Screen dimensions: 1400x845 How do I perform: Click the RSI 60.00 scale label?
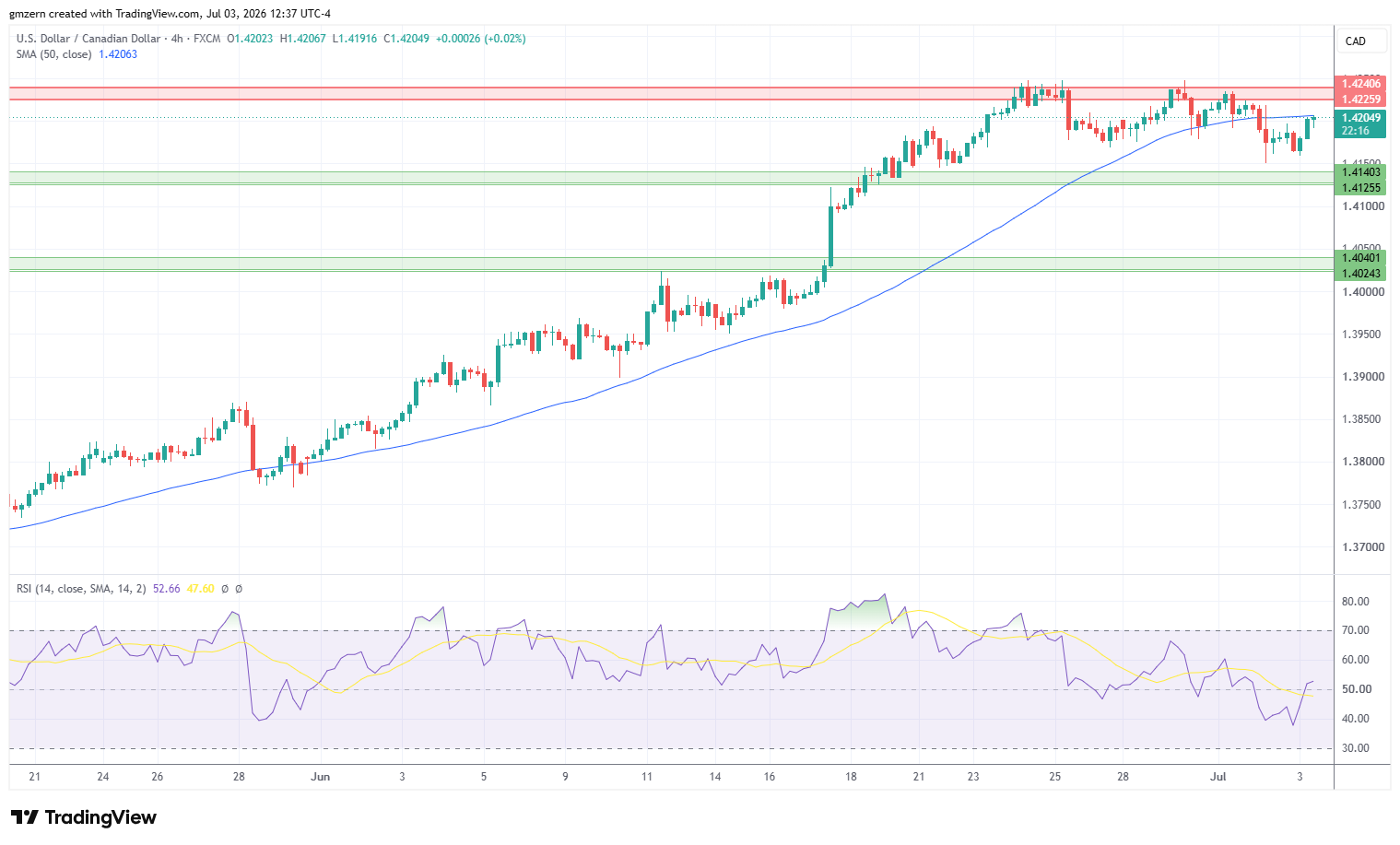click(x=1356, y=660)
